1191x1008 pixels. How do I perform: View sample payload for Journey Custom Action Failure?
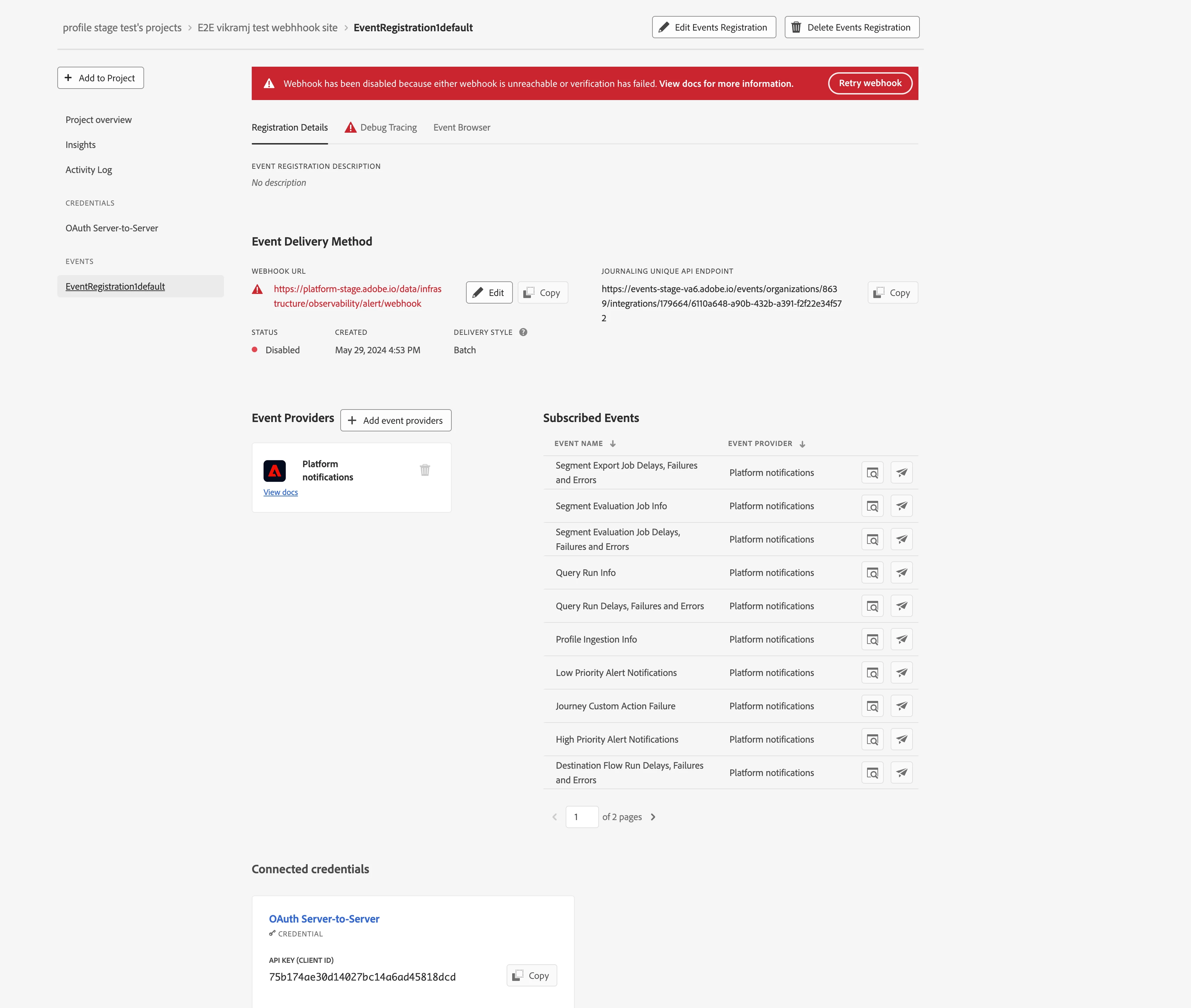point(872,706)
